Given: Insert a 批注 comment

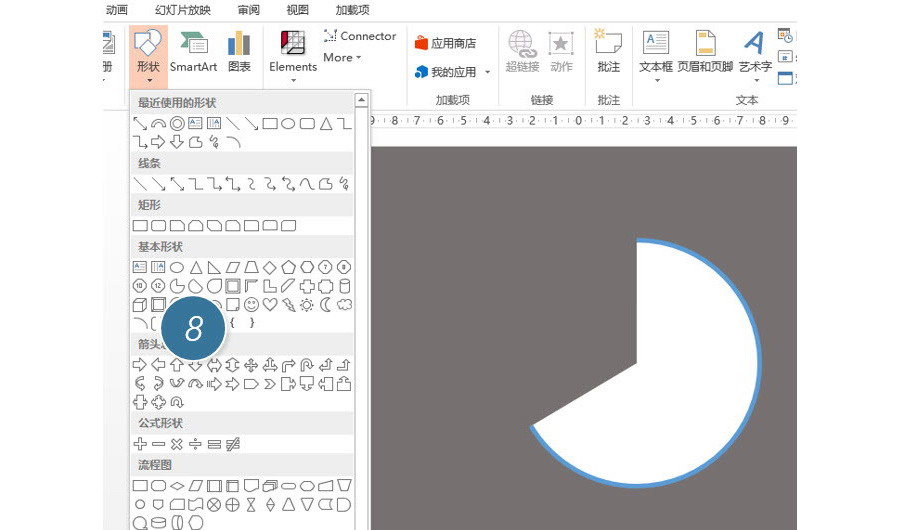Looking at the screenshot, I should 608,52.
